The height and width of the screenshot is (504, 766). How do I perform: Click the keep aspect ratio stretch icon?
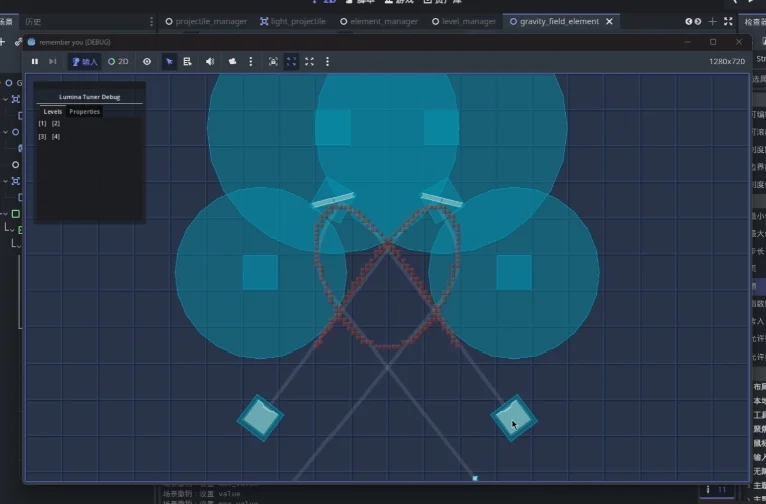click(x=291, y=61)
